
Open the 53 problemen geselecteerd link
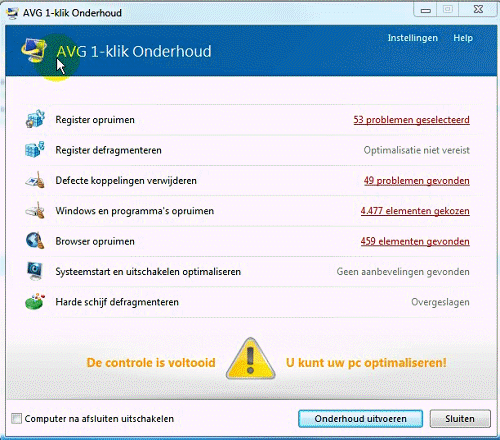412,120
